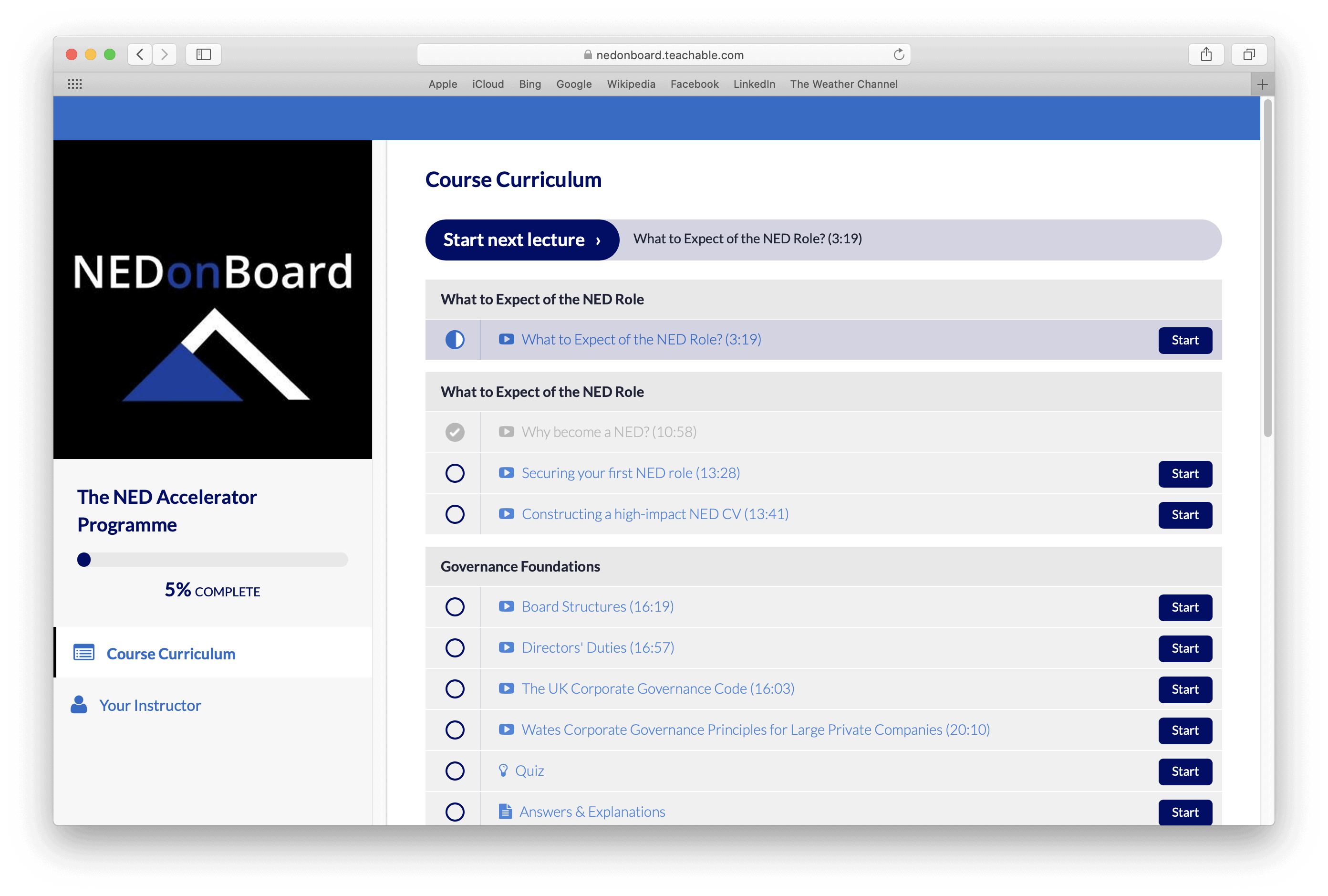Click completion circle for Constructing a high-impact NED CV
Image resolution: width=1328 pixels, height=896 pixels.
tap(455, 514)
